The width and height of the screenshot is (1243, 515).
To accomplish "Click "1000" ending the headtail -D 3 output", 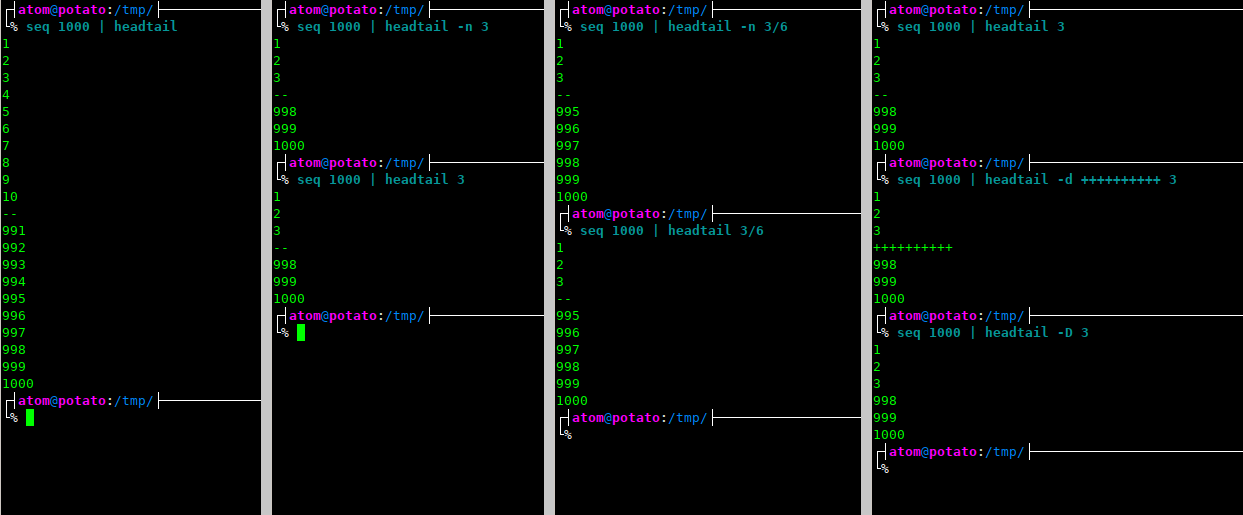I will [889, 435].
